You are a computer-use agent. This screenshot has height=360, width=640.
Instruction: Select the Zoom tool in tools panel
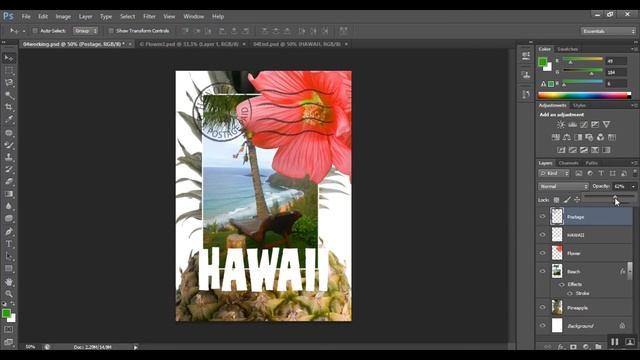[9, 294]
